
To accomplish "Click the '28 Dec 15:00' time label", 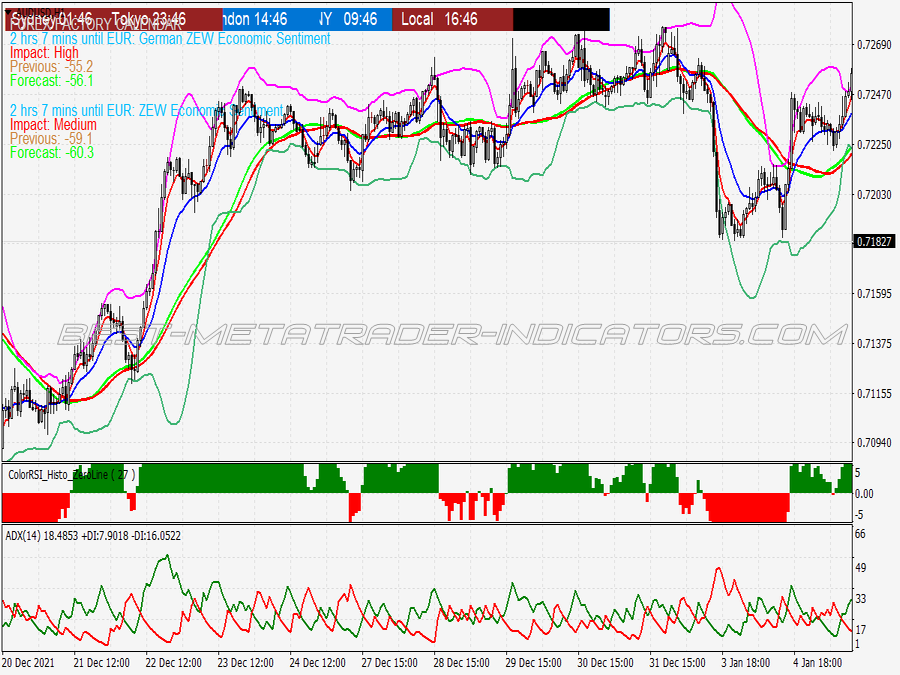I will point(461,663).
